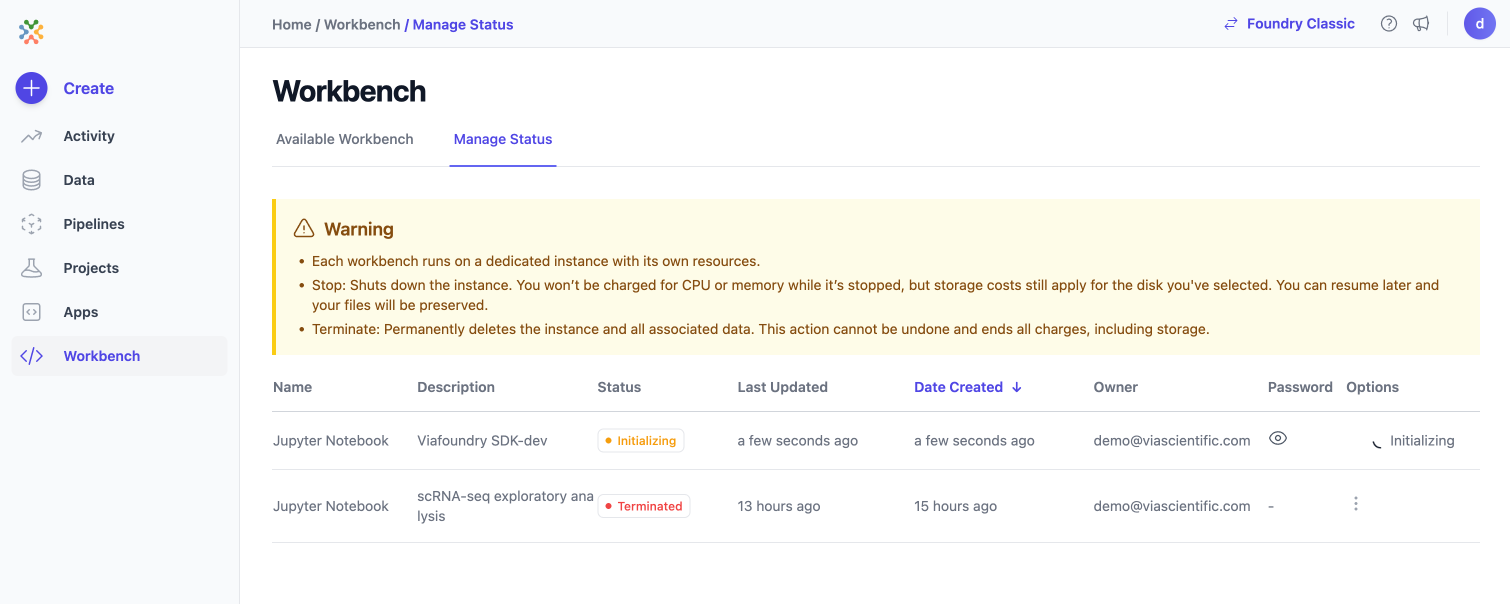Viewport: 1510px width, 604px height.
Task: Open the Create menu in the sidebar
Action: tap(31, 88)
